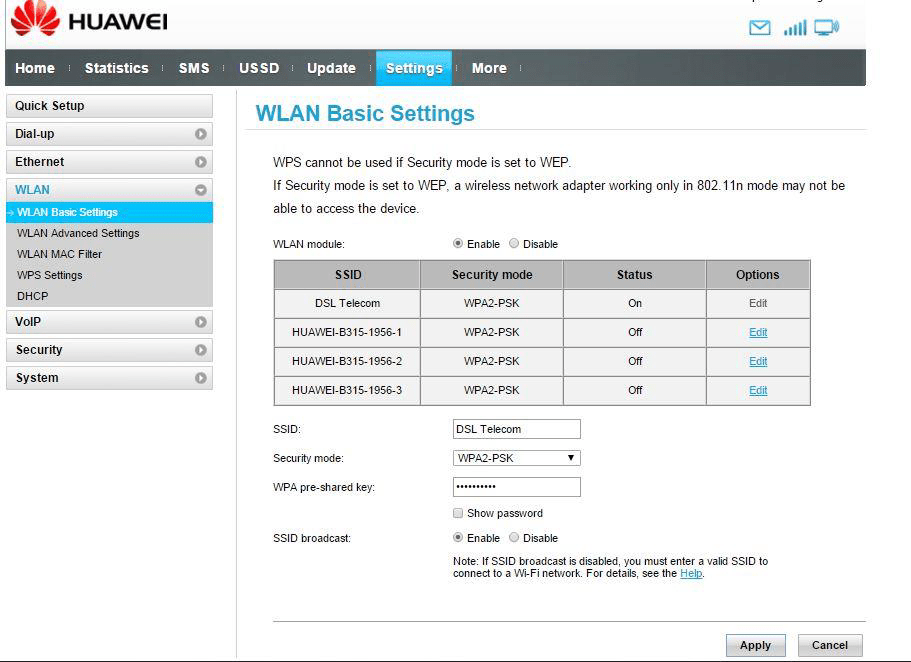The image size is (911, 662).
Task: Open the Security mode dropdown
Action: 516,458
